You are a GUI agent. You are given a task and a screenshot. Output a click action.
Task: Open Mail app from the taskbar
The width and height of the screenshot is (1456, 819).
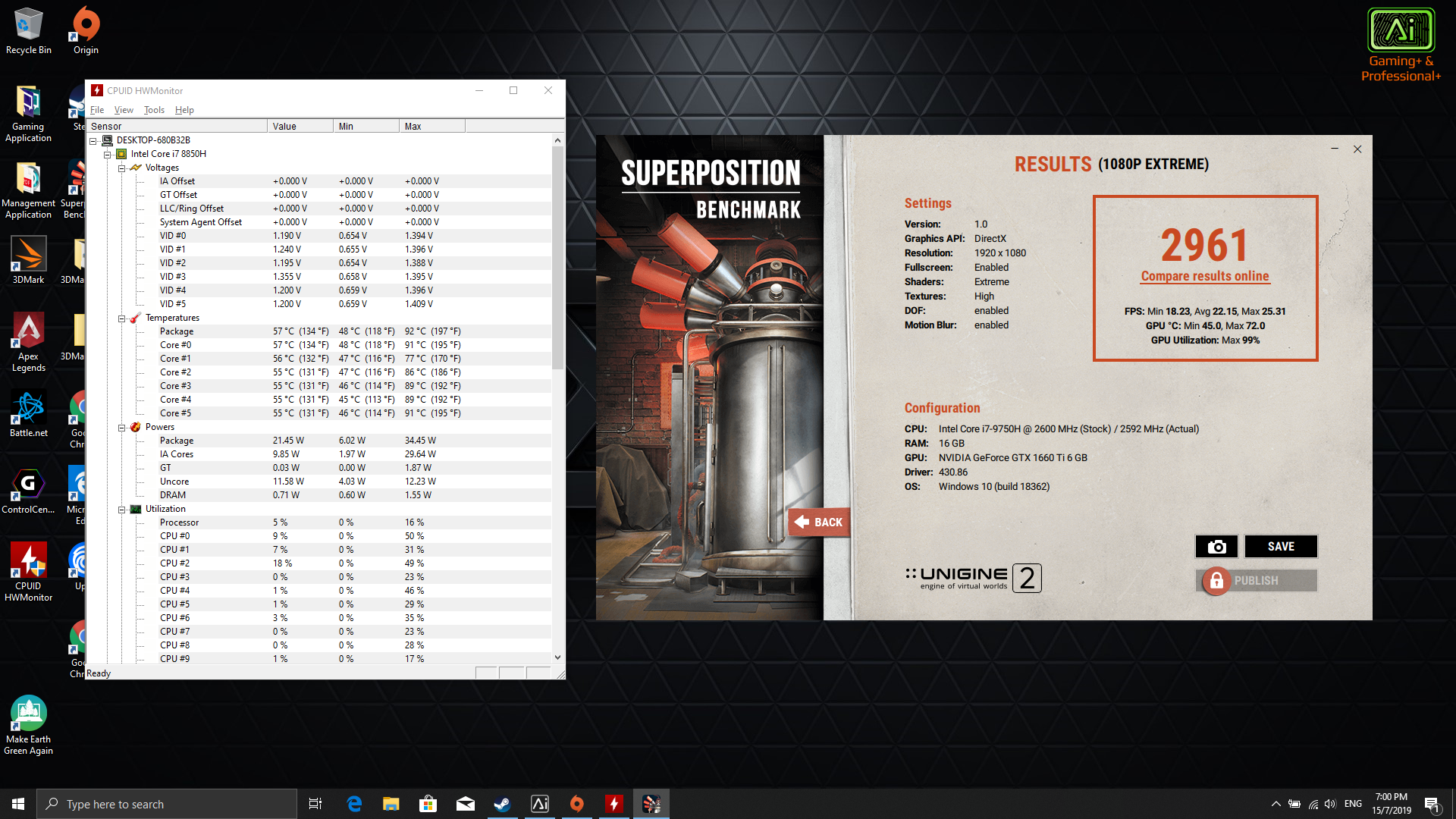(466, 804)
